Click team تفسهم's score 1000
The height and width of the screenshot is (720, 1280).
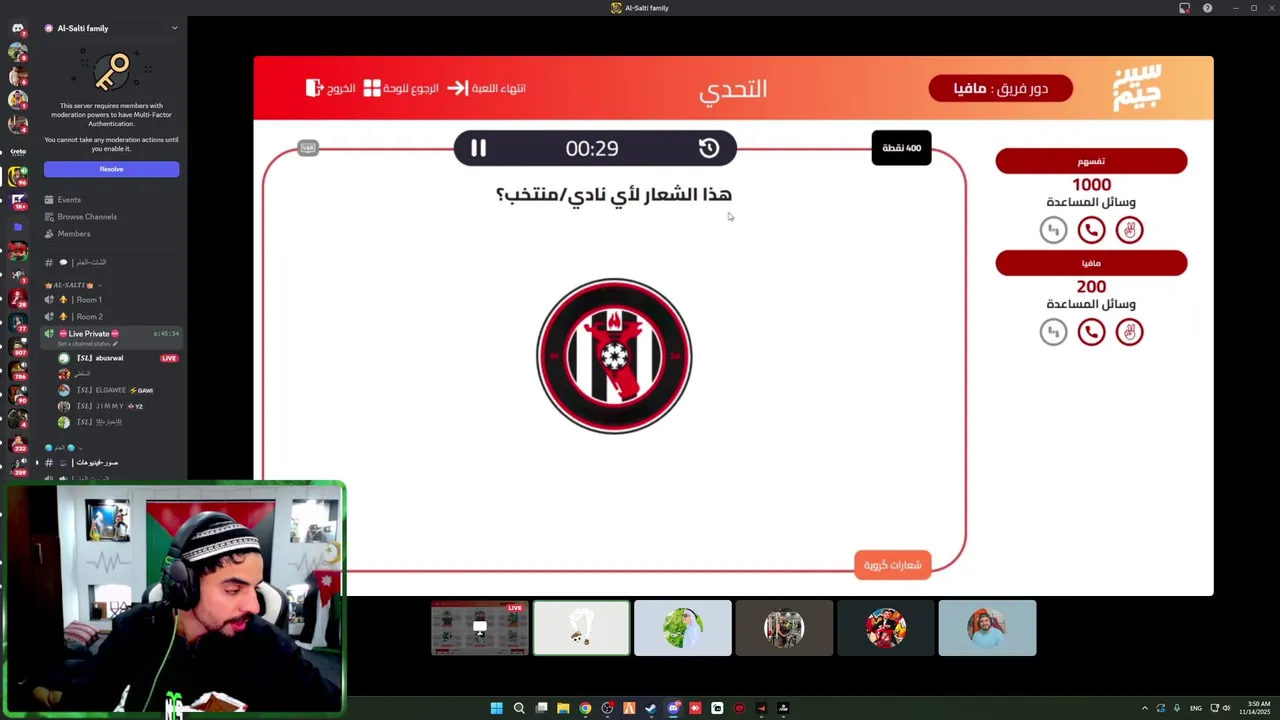(x=1091, y=185)
